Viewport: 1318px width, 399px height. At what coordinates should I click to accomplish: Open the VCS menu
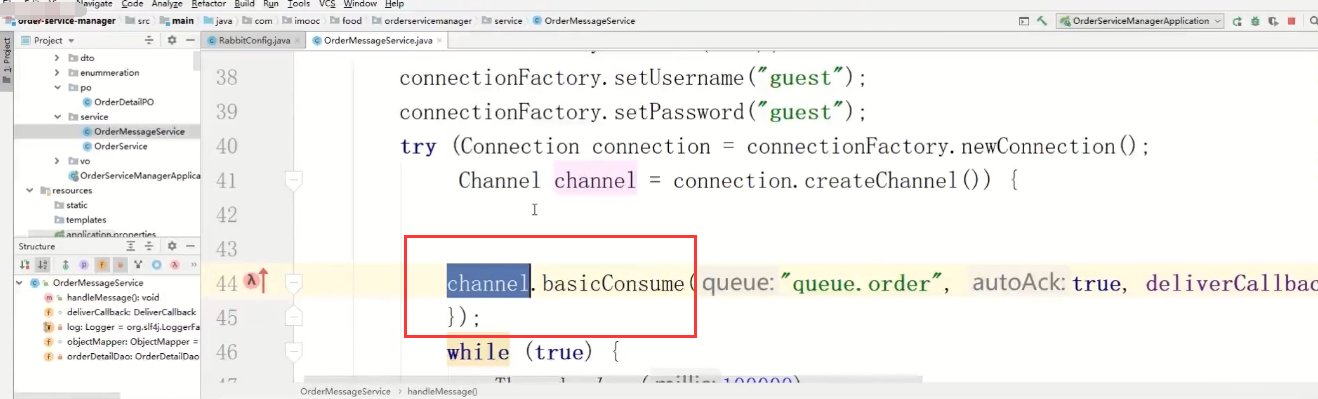[327, 4]
